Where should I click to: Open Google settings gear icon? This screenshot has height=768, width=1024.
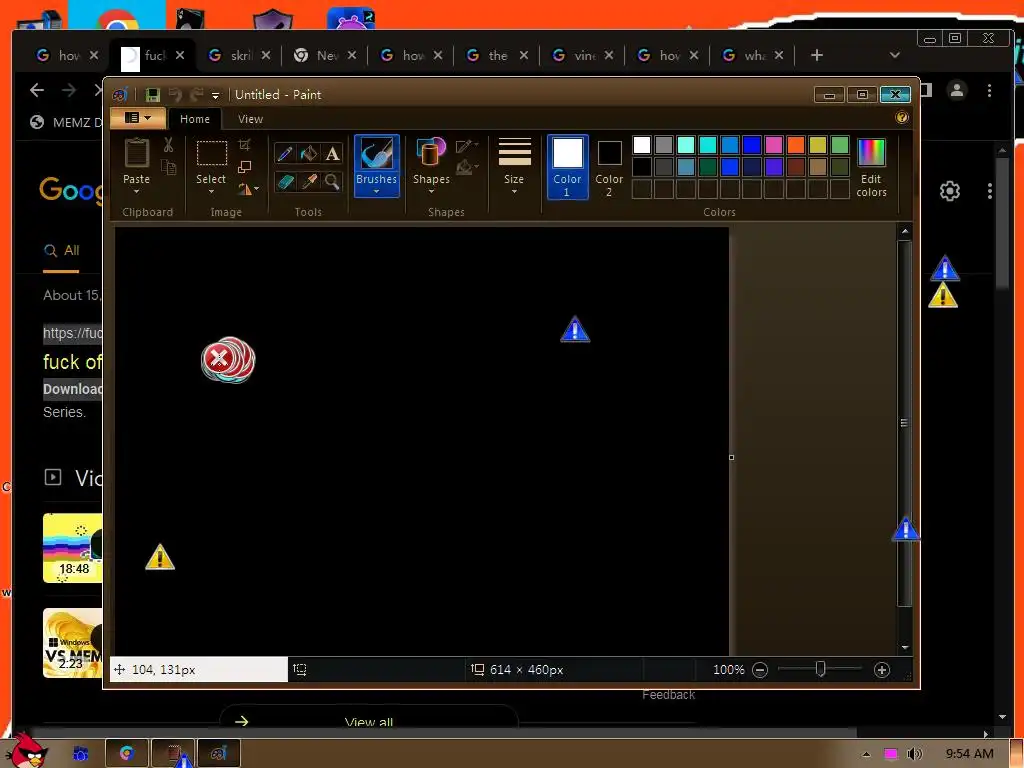click(950, 191)
